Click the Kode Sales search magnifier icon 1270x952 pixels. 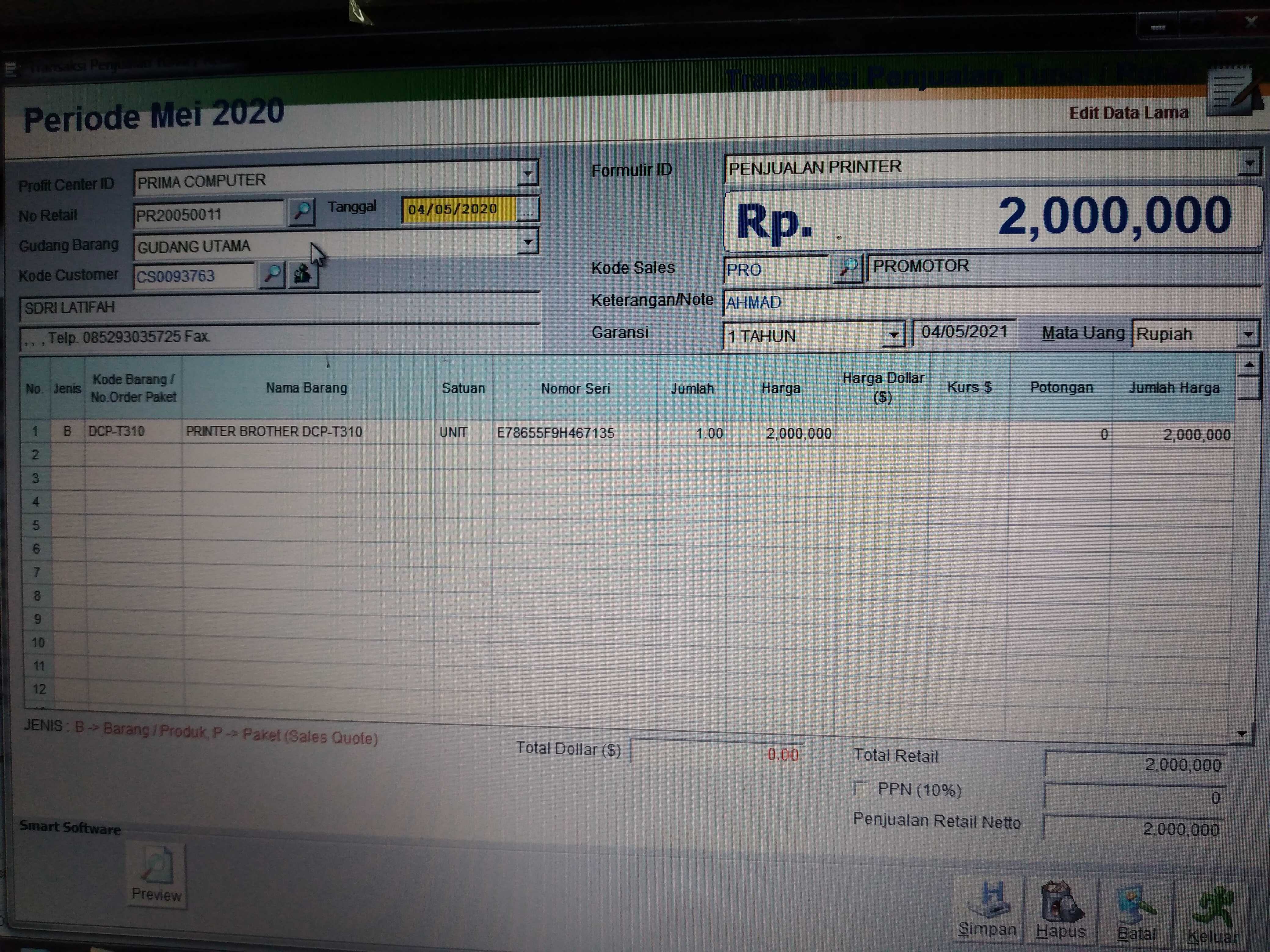(x=848, y=267)
